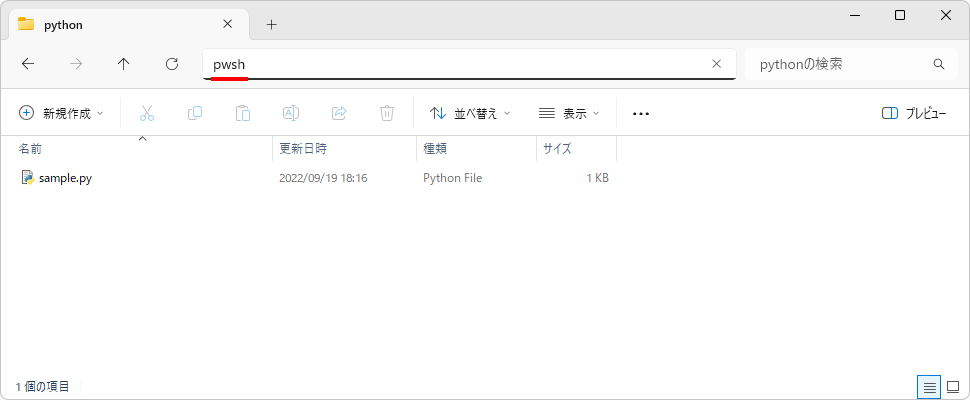
Task: Refresh the python folder view
Action: point(172,64)
